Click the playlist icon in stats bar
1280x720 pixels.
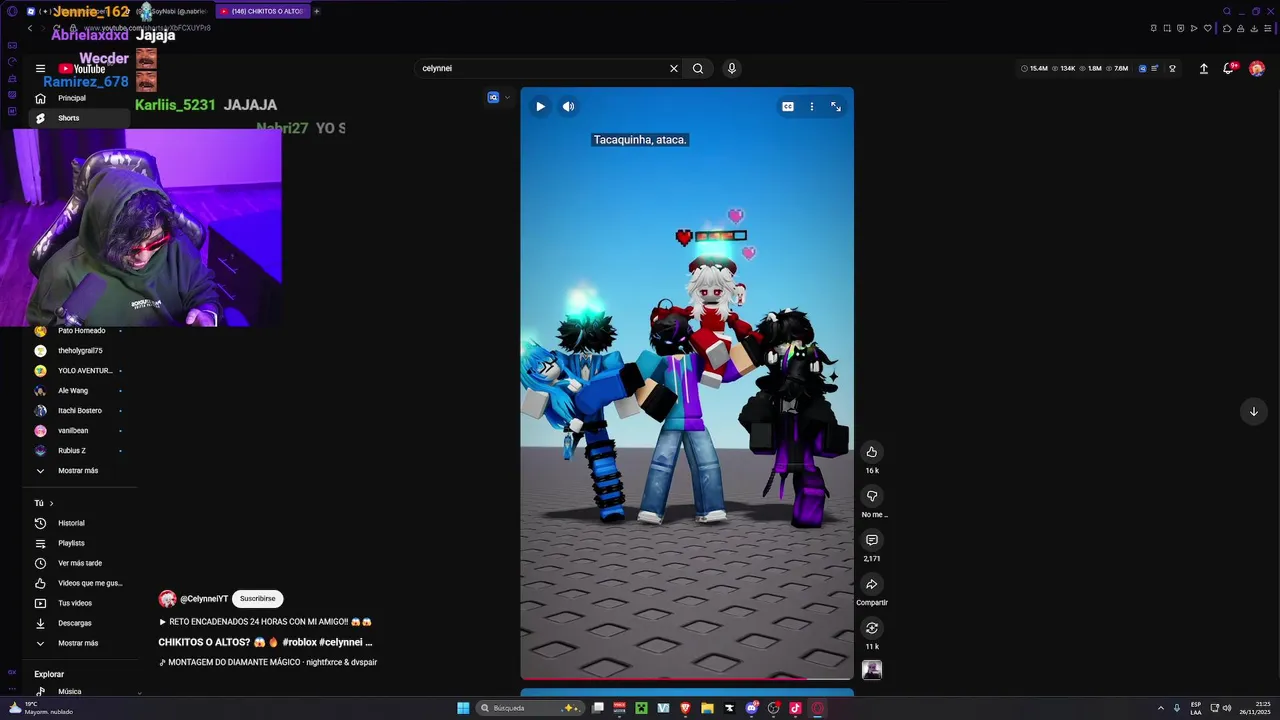click(x=1155, y=68)
